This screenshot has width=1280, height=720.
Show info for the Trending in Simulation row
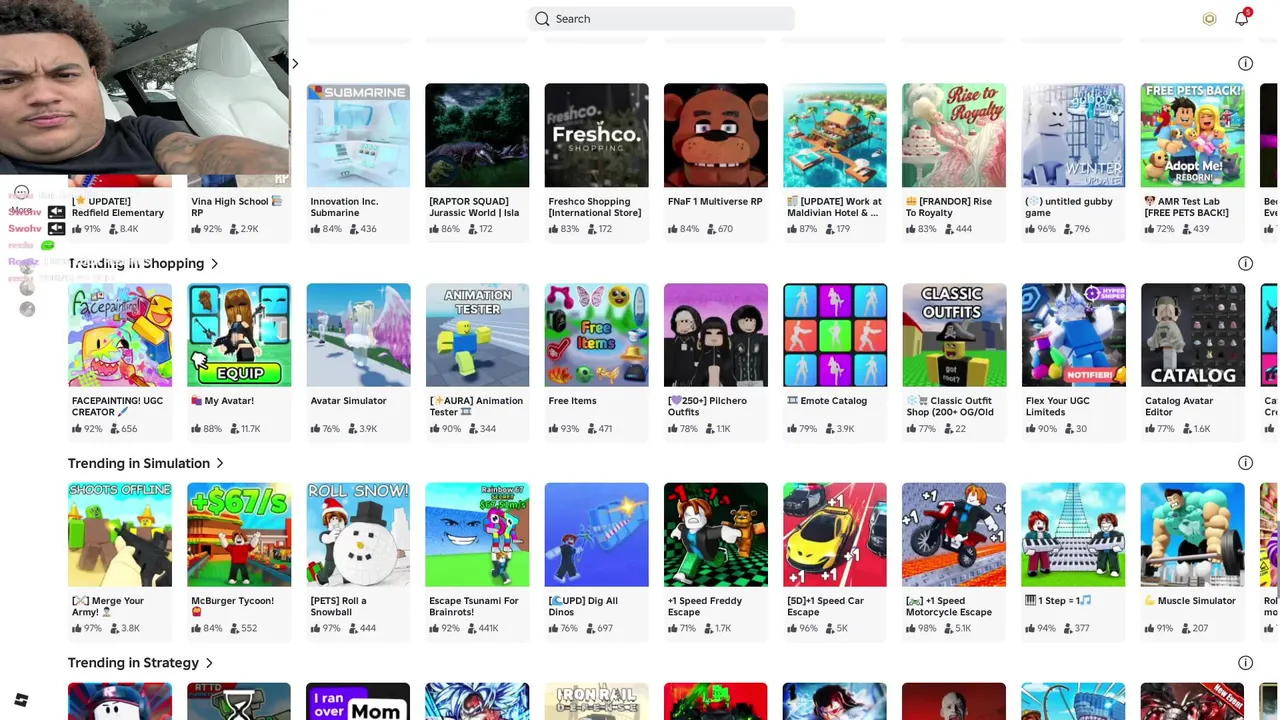point(1245,463)
